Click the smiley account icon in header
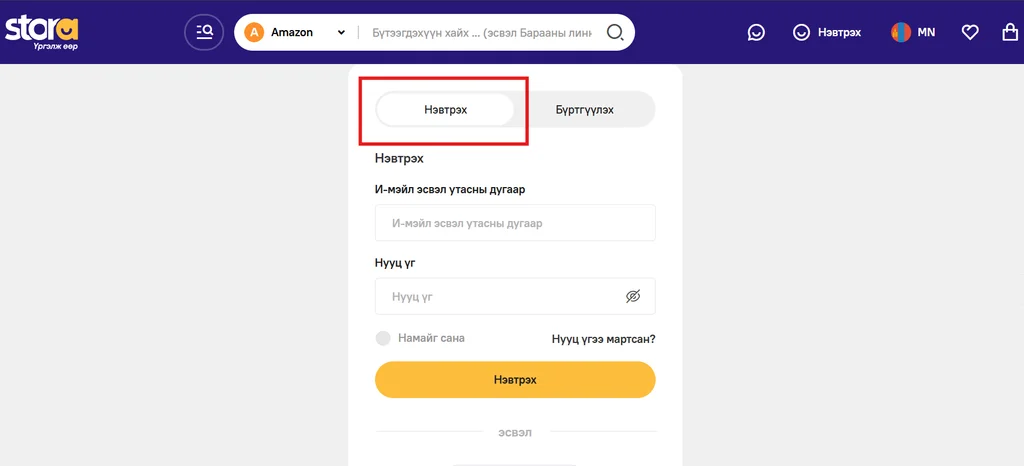 801,33
